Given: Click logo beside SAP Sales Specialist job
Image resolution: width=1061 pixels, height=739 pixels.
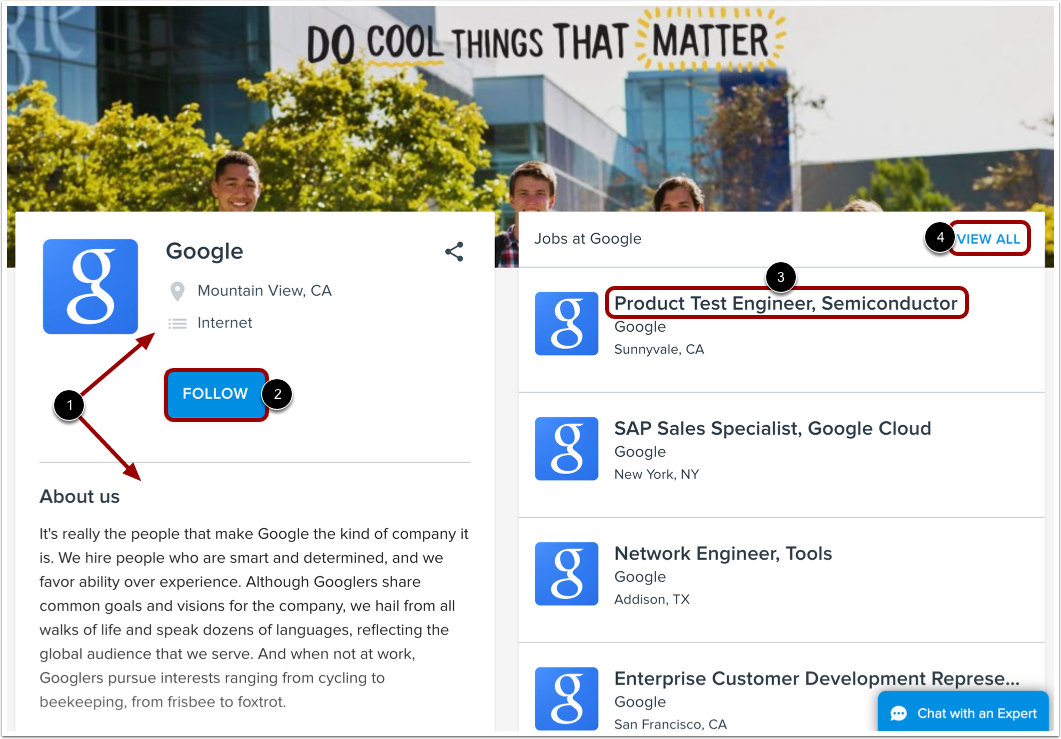Looking at the screenshot, I should pos(566,449).
